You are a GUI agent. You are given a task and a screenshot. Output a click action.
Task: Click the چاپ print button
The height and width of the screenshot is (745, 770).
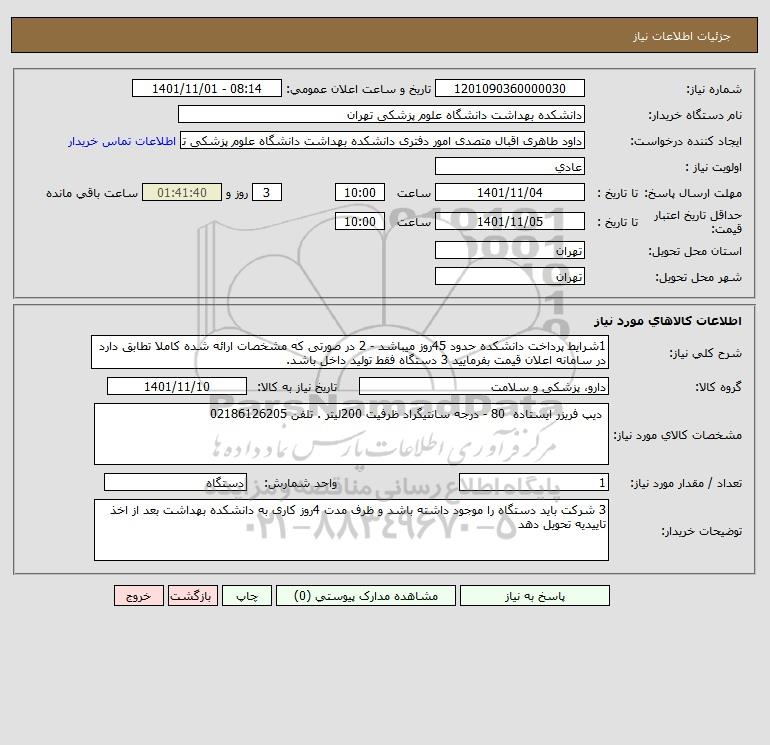pyautogui.click(x=247, y=596)
